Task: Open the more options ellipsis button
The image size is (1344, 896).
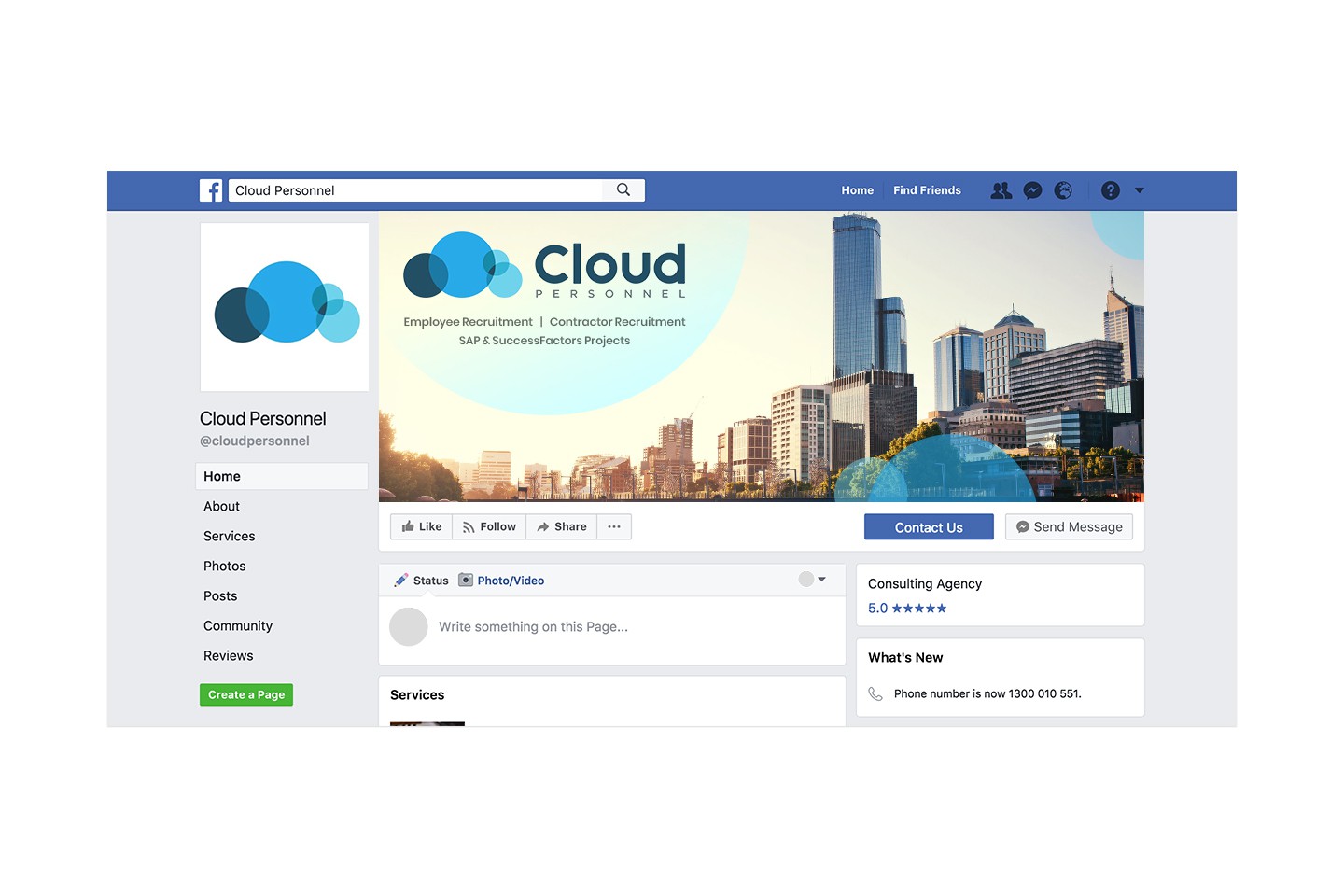Action: [614, 527]
